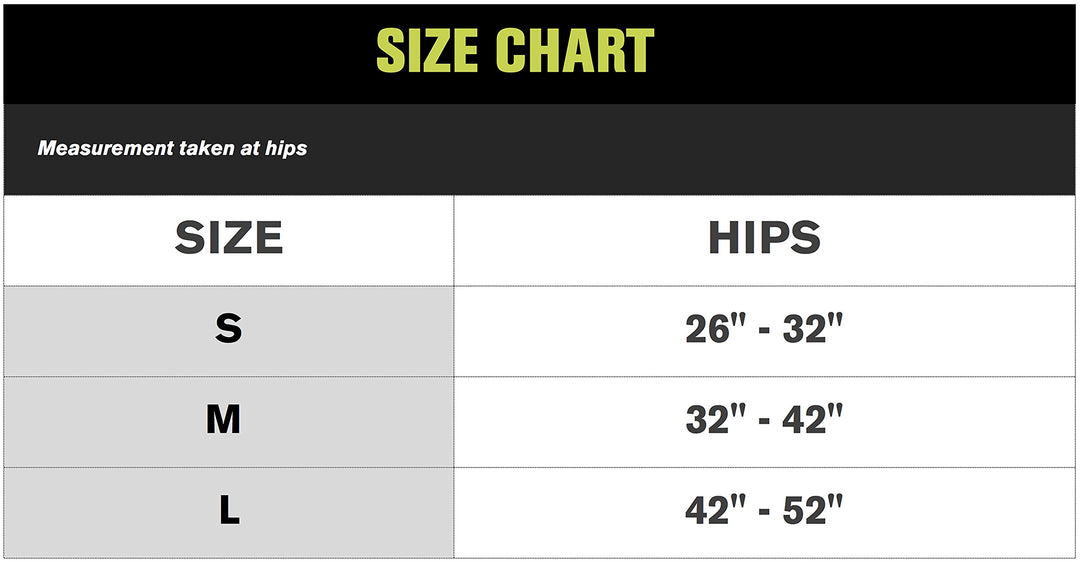Click the 26" - 32" hips range

764,329
